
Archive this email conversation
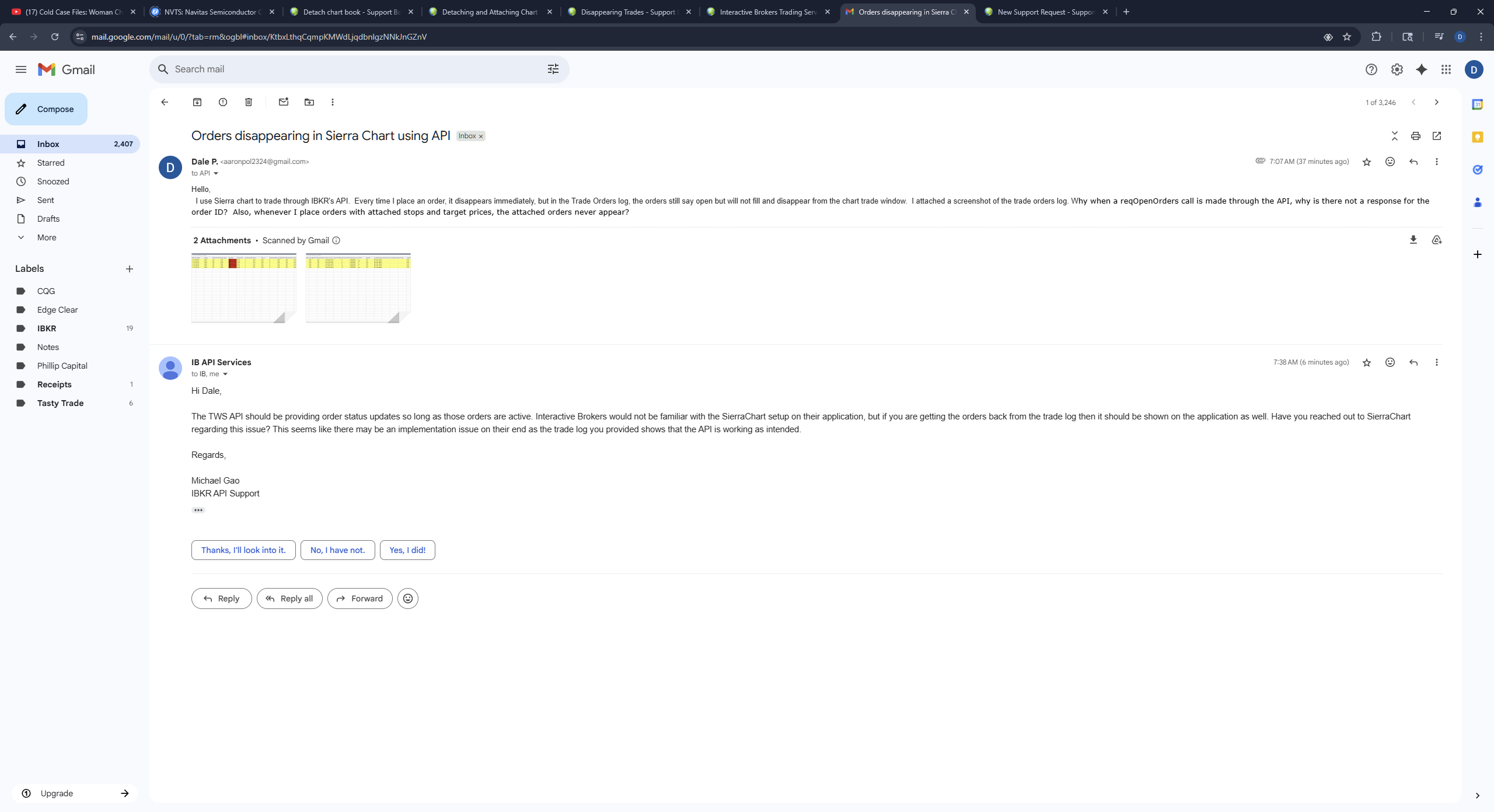pos(197,102)
